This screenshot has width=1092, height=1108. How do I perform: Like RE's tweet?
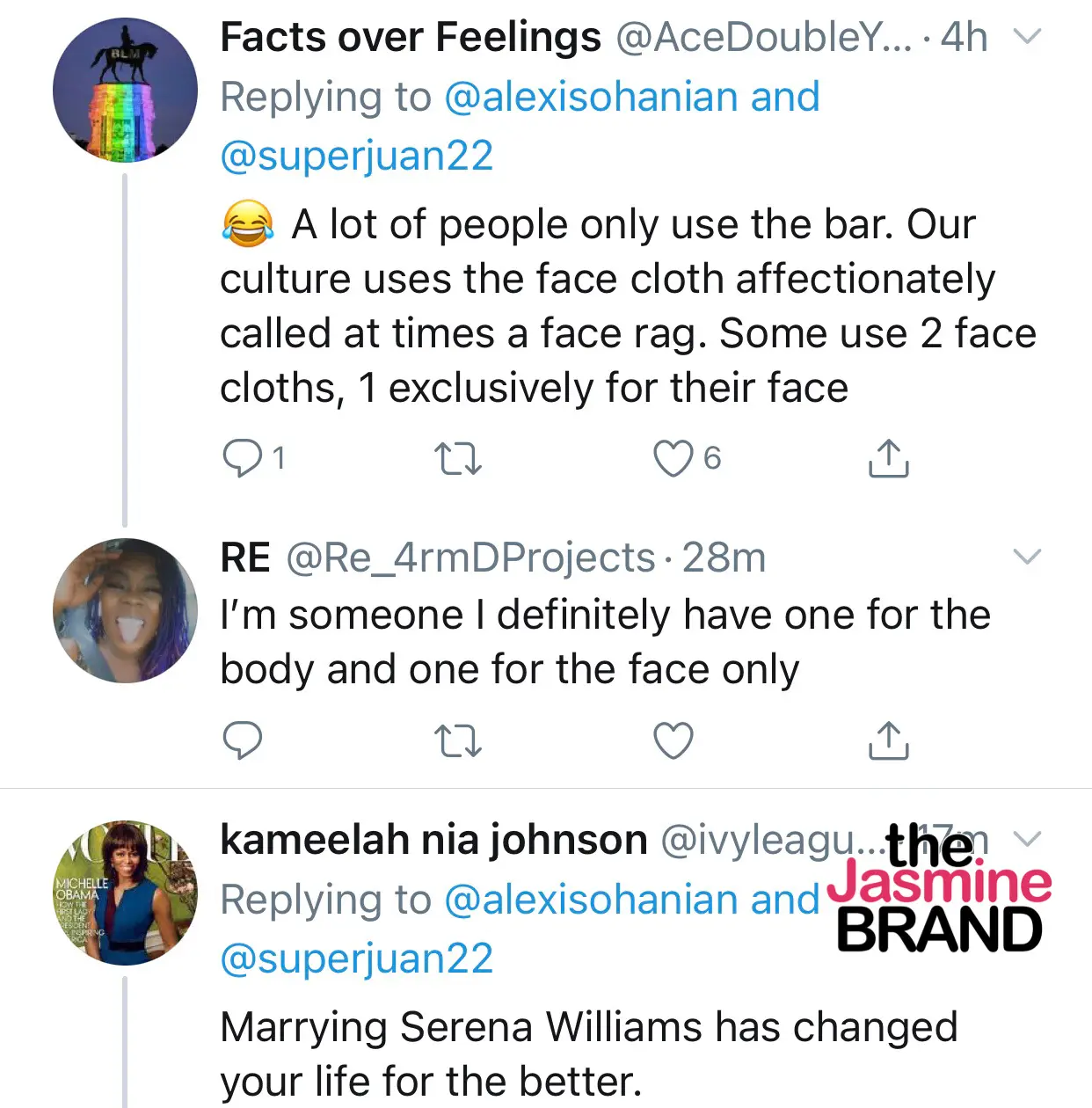[x=673, y=740]
